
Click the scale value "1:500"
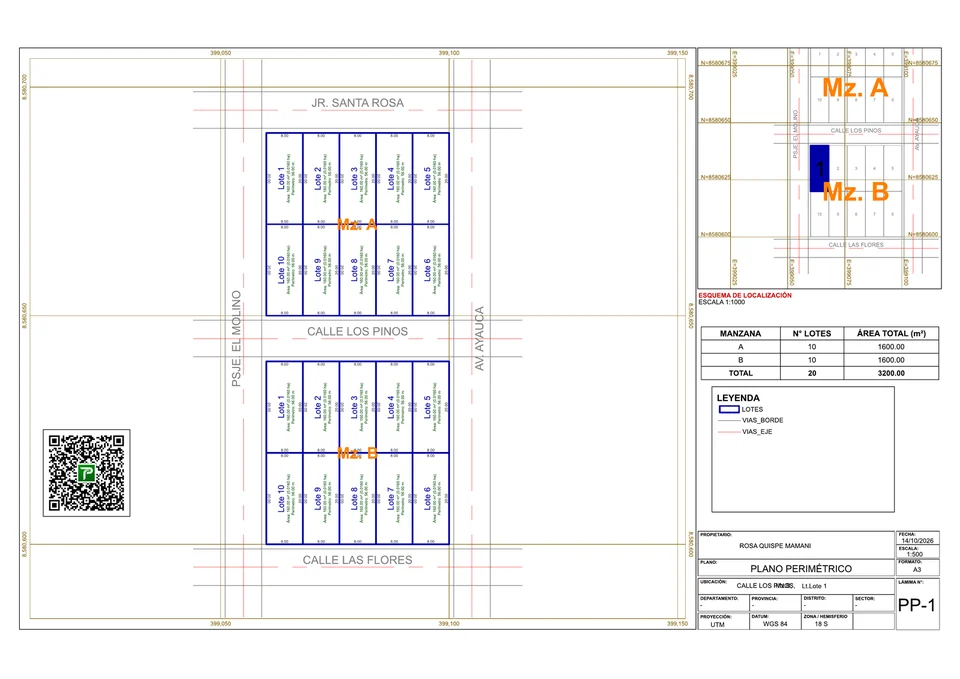(x=915, y=554)
